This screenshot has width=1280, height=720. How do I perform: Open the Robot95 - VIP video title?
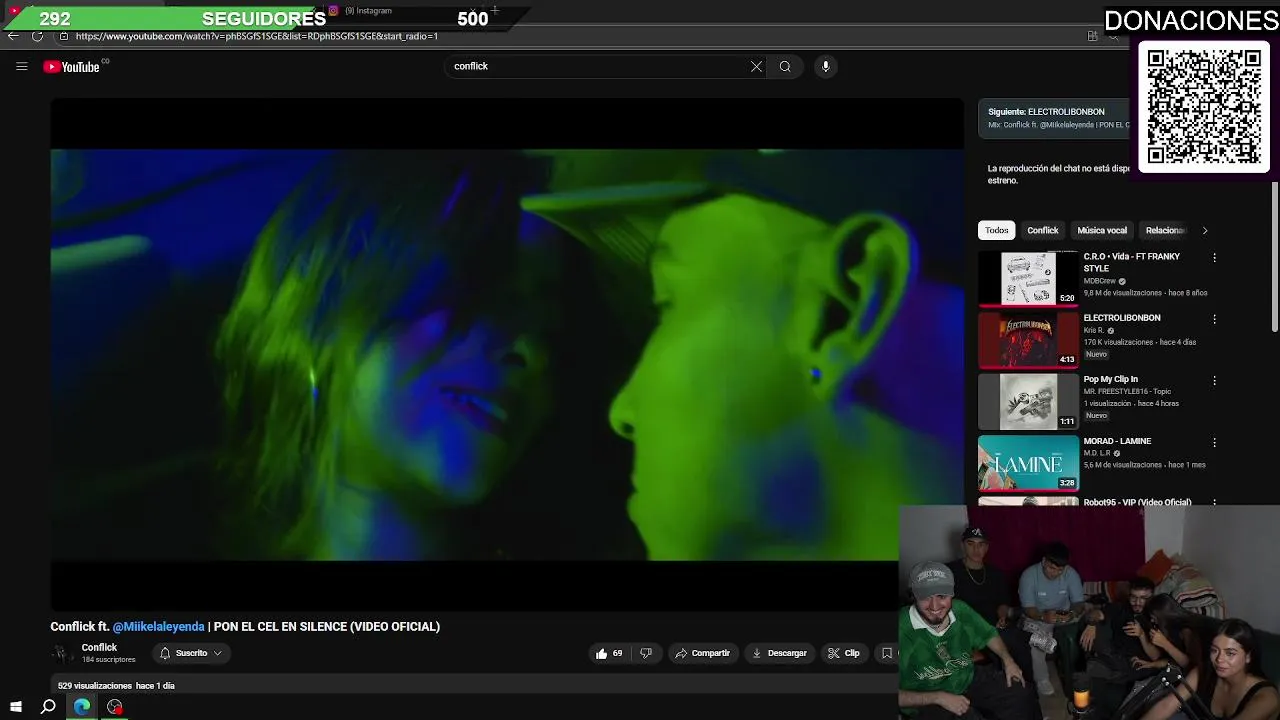[1137, 502]
